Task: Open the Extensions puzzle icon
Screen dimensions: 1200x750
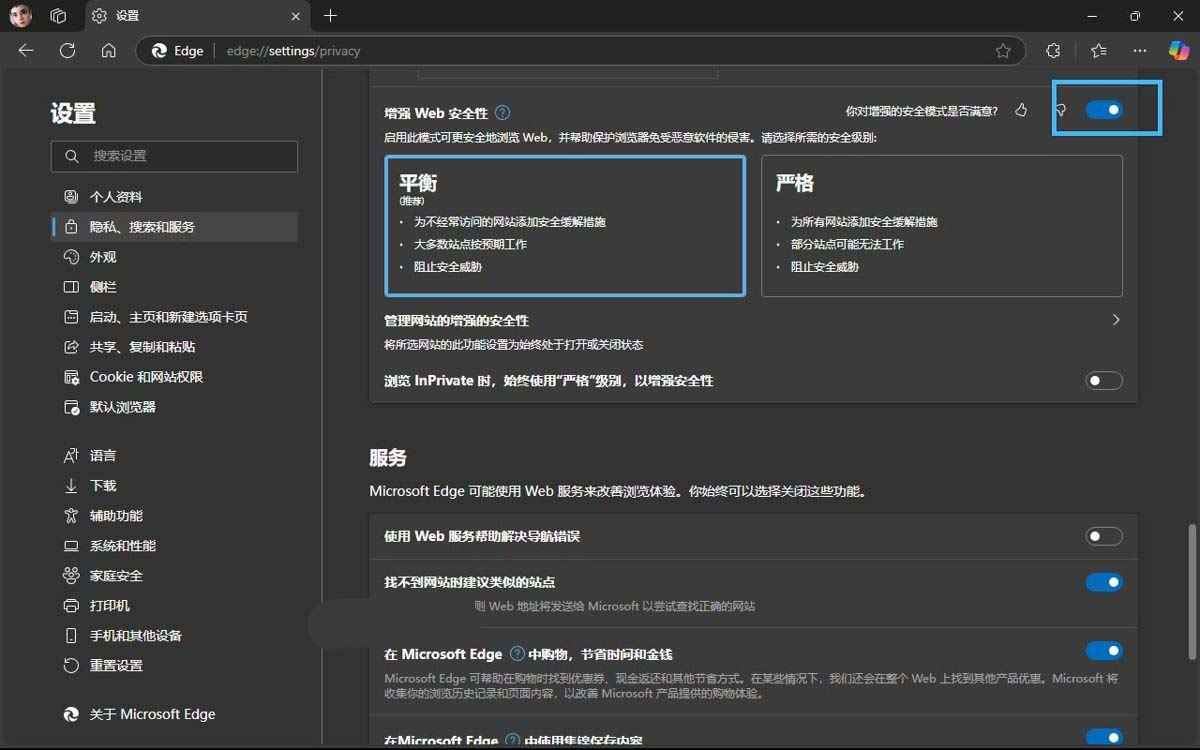Action: coord(1053,51)
